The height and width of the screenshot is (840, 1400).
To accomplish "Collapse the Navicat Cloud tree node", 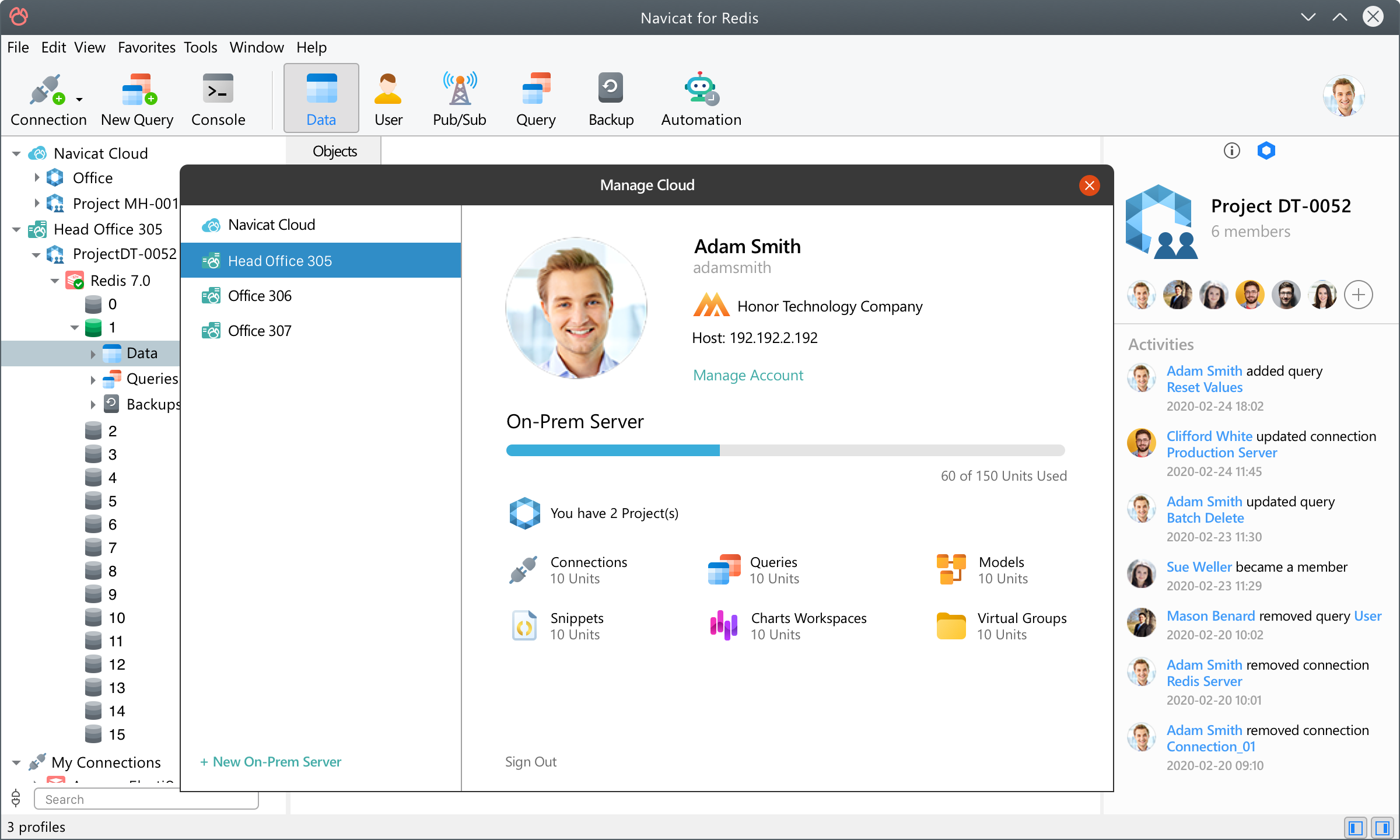I will (x=16, y=154).
